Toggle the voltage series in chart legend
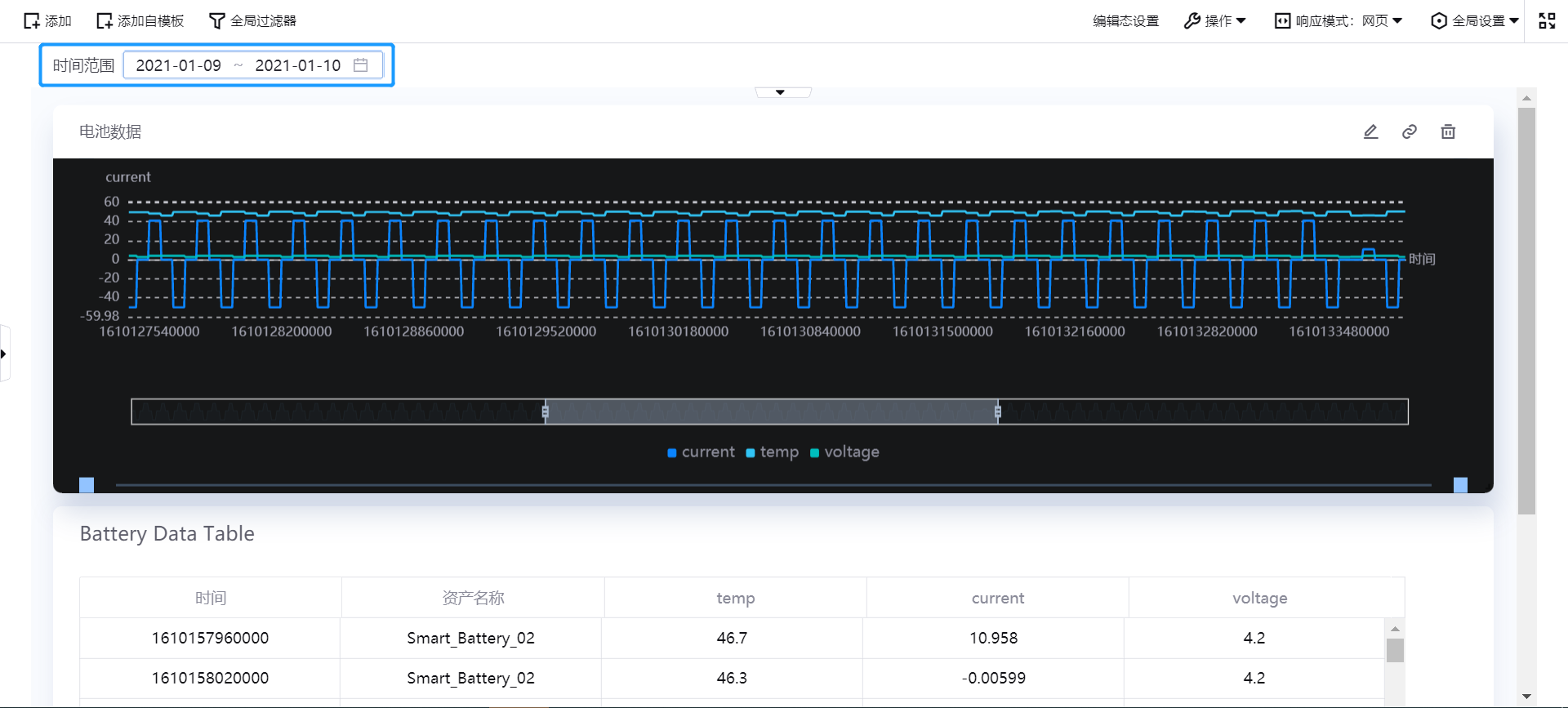Image resolution: width=1568 pixels, height=708 pixels. tap(844, 452)
